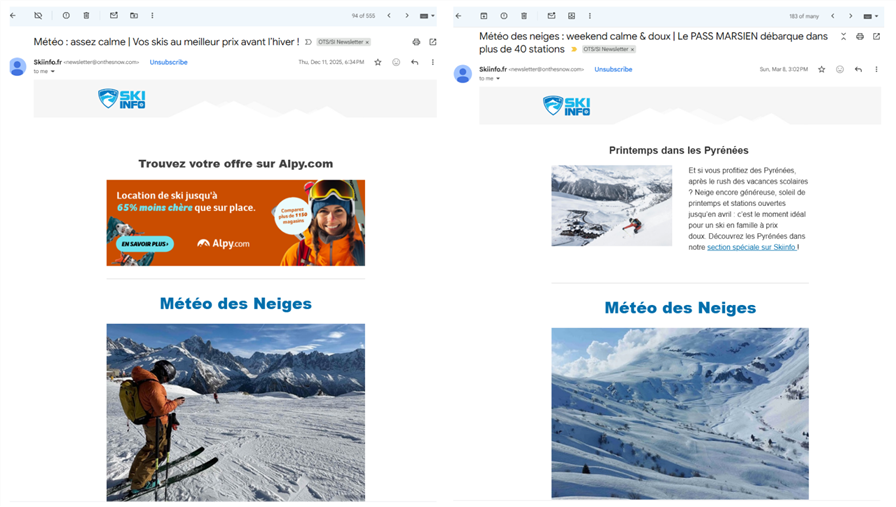Screen dimensions: 896x507
Task: Click OTS/SI Newsletter label chip in left email
Action: 341,42
